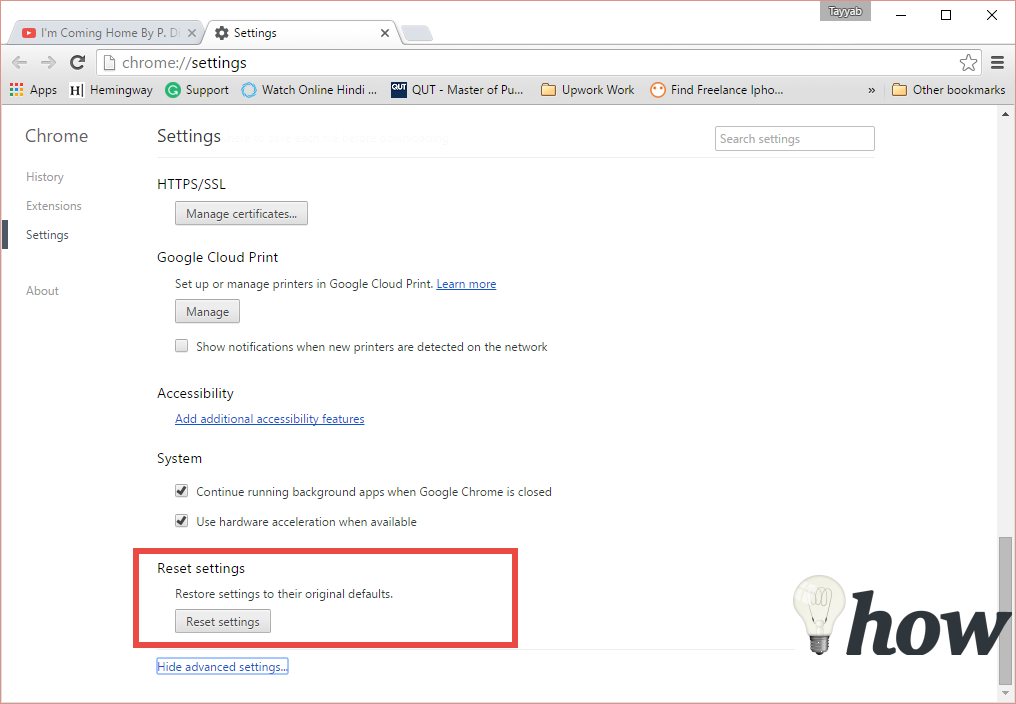Click the vertical scrollbar thumb

(x=1005, y=609)
